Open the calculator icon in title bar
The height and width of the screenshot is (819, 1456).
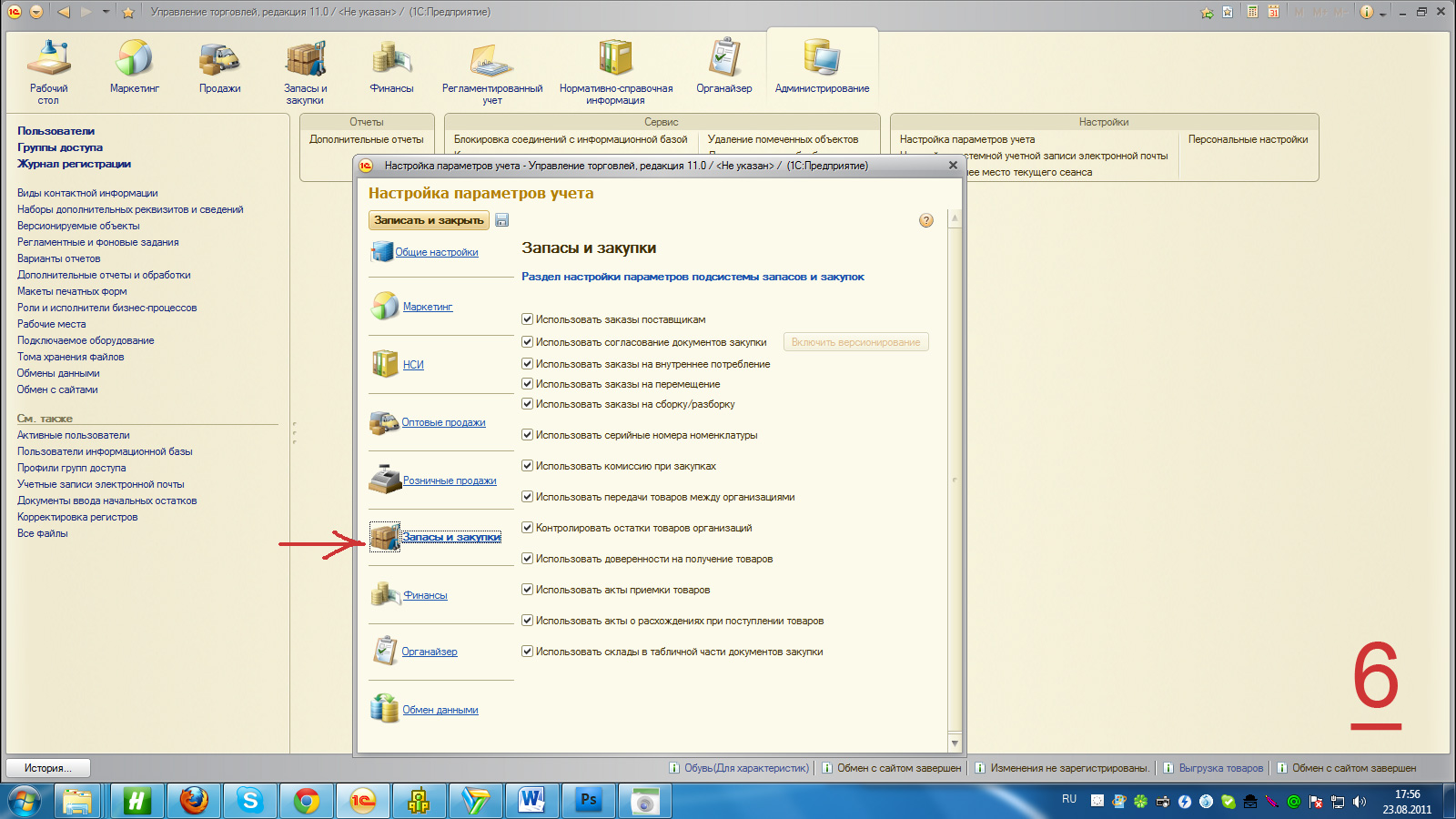[1253, 12]
